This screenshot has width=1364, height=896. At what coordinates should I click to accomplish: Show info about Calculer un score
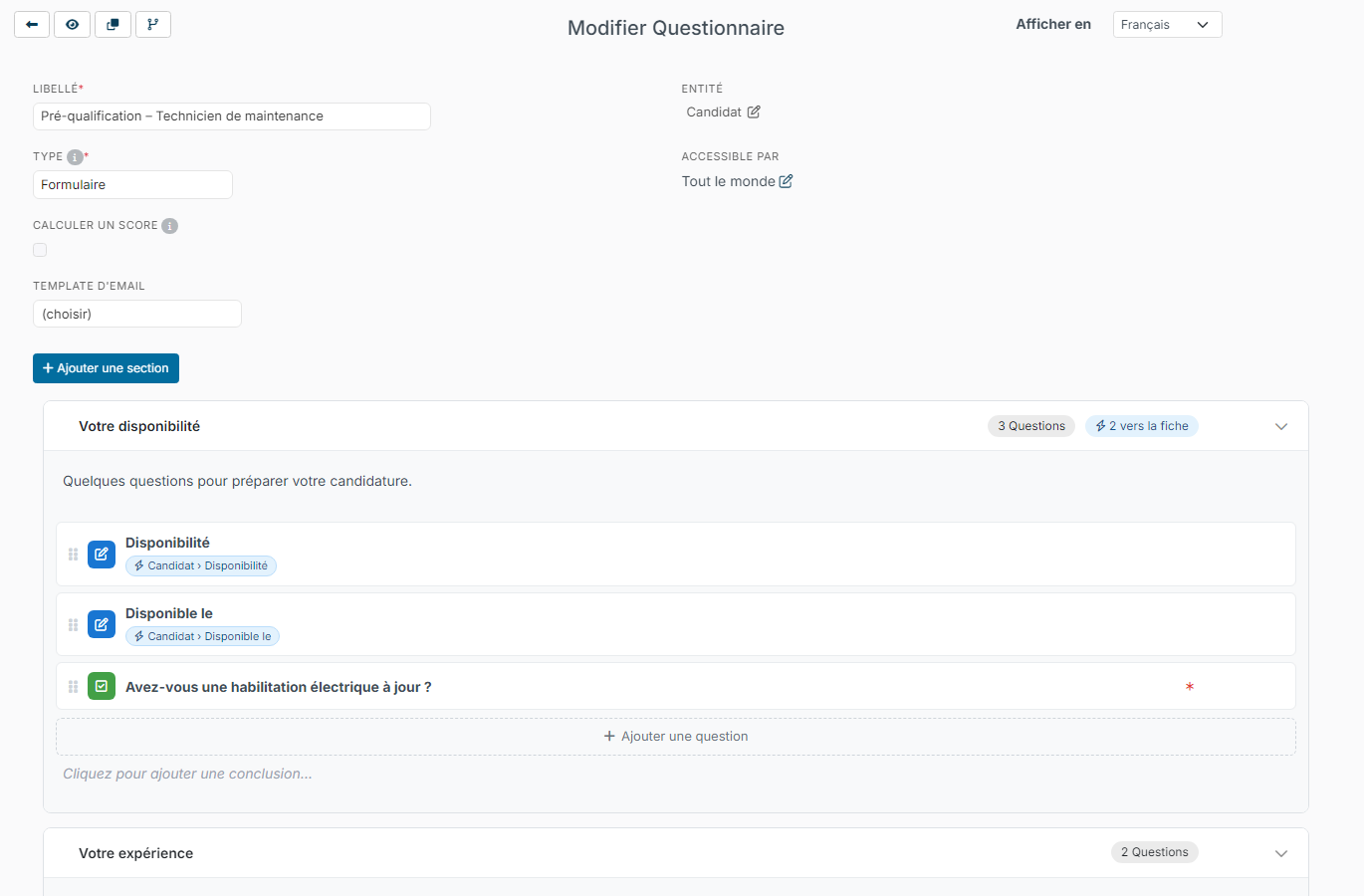[x=170, y=226]
